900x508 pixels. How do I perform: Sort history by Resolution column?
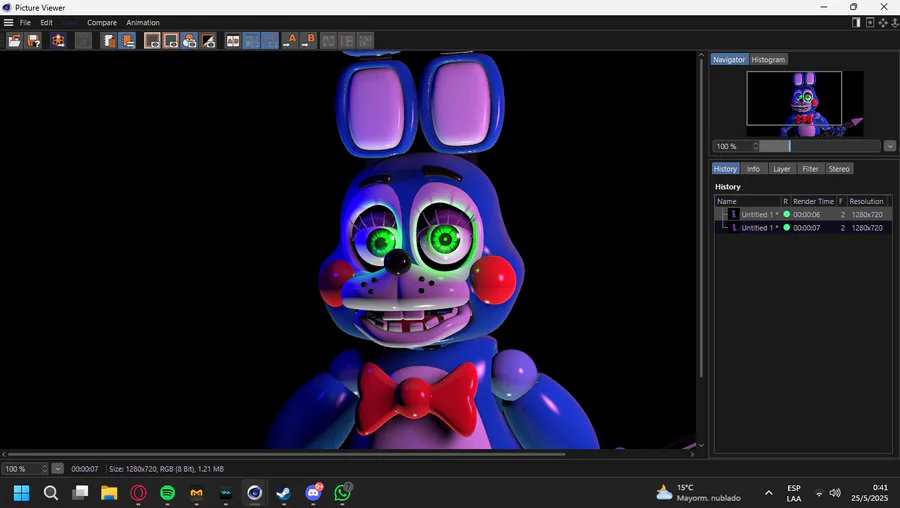867,201
